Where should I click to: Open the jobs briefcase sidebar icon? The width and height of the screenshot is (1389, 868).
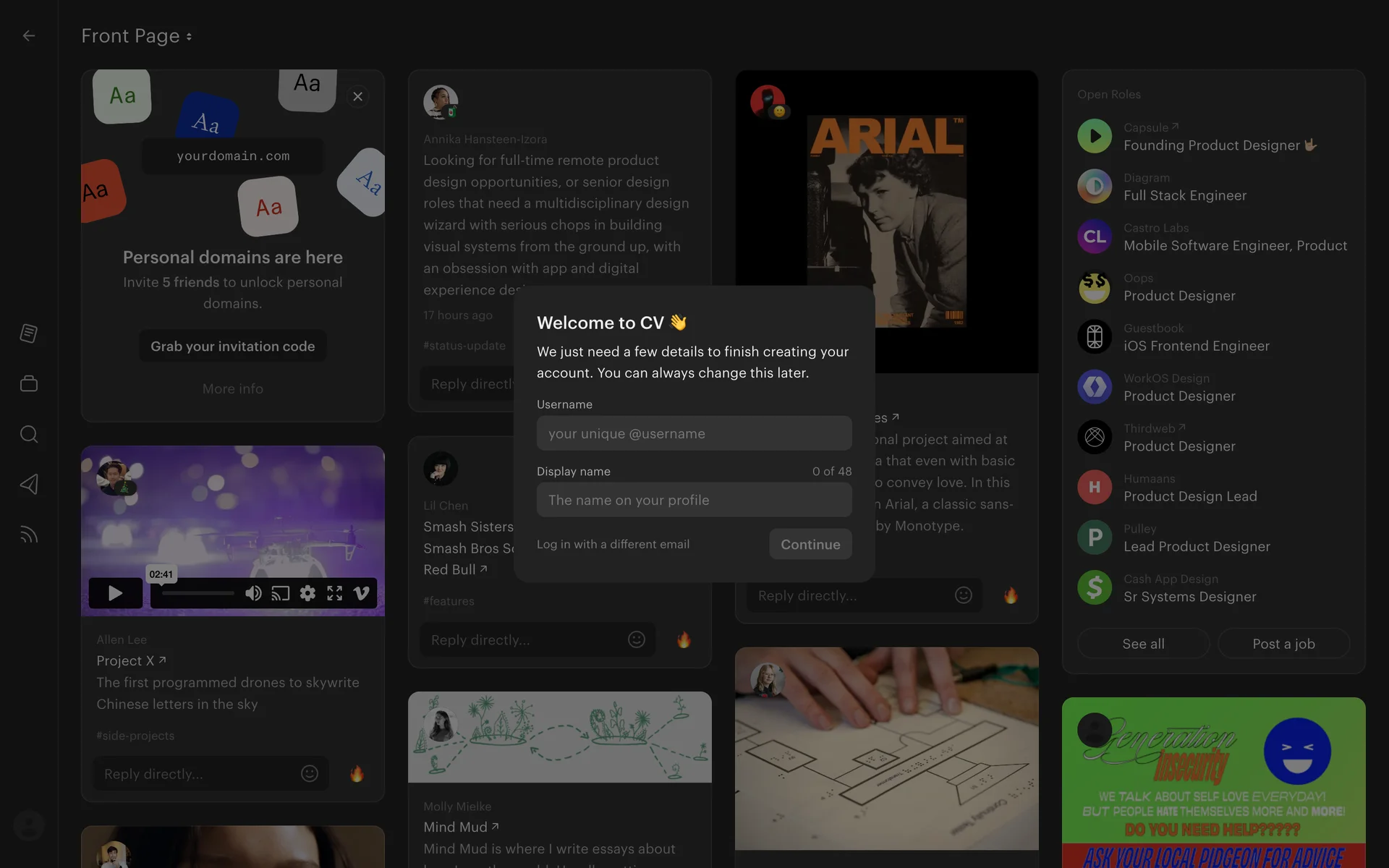point(29,383)
